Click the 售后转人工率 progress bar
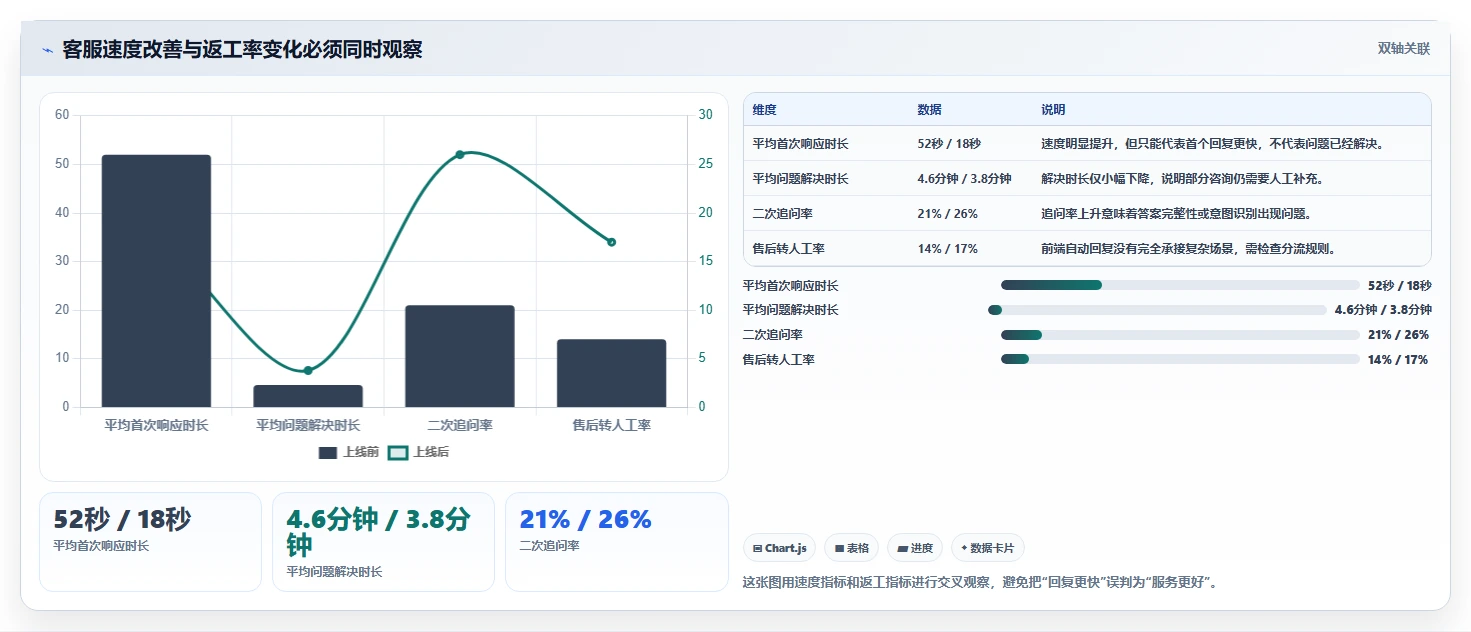 [x=1180, y=359]
